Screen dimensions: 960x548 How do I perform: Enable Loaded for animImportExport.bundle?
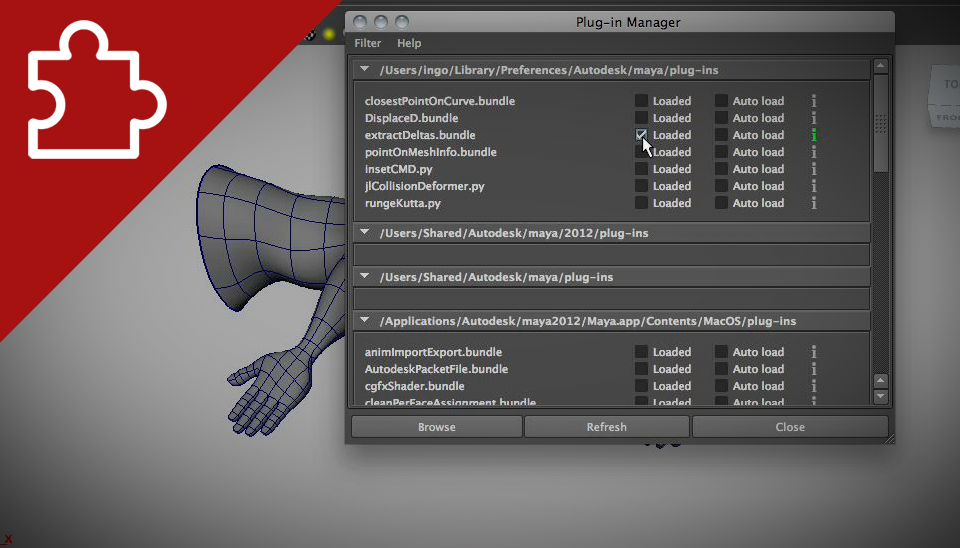(x=641, y=352)
